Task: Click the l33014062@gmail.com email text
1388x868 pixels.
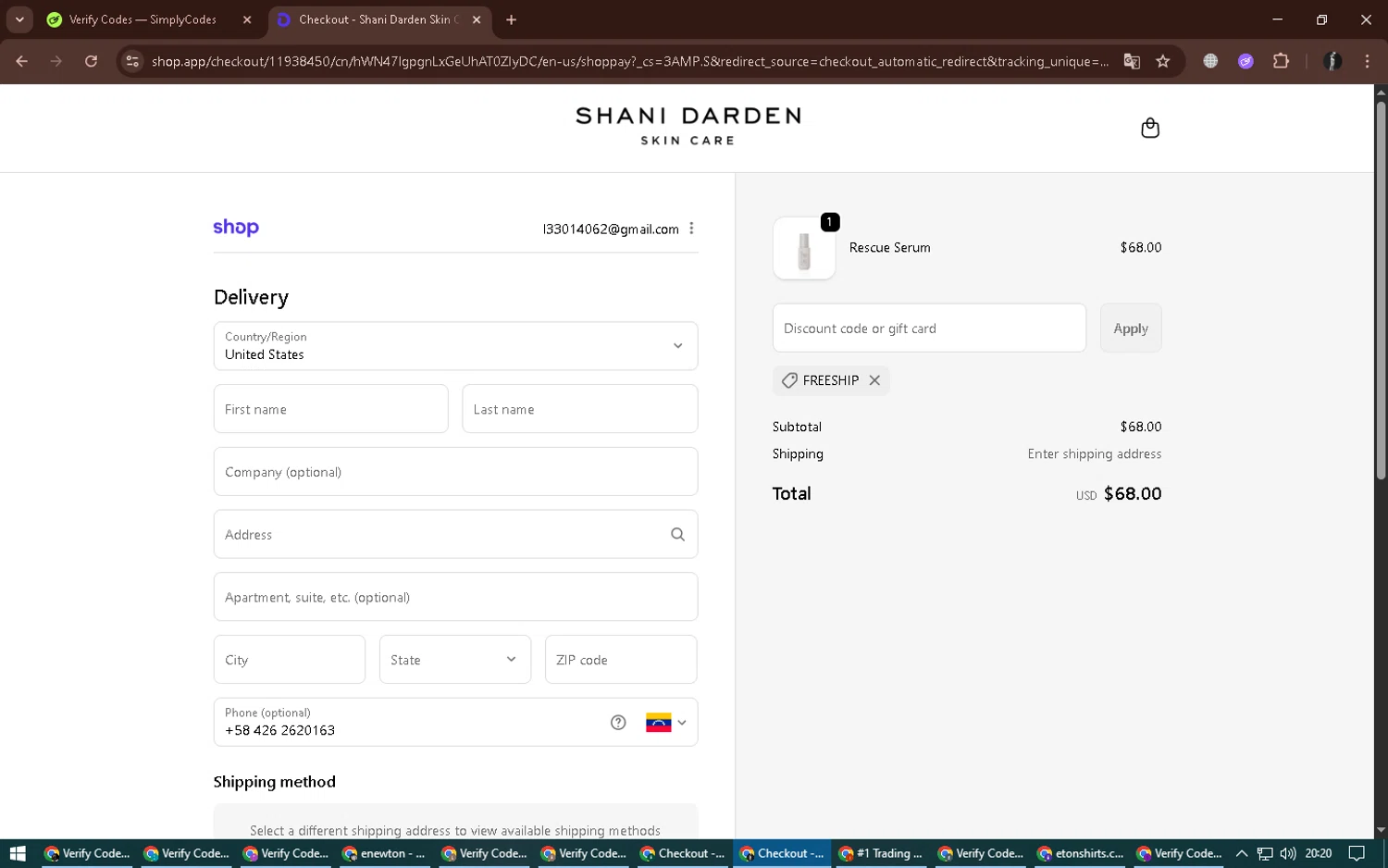Action: coord(611,229)
